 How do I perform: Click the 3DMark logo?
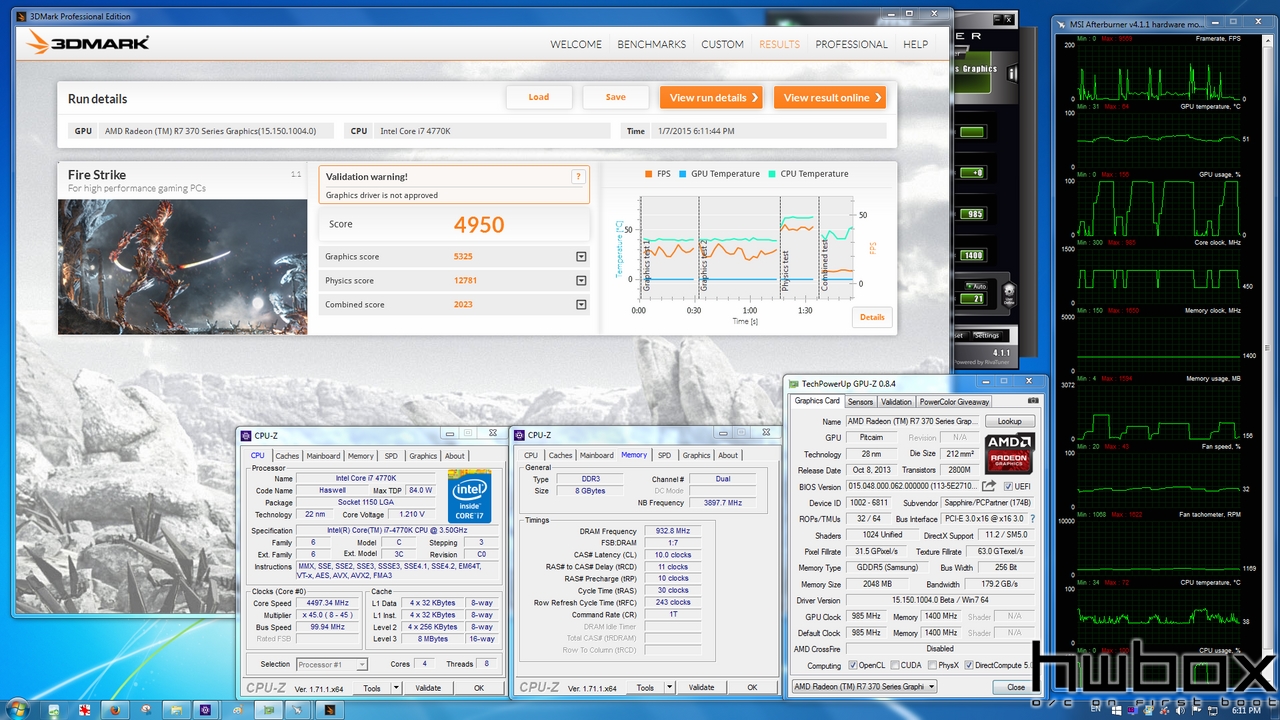point(88,42)
